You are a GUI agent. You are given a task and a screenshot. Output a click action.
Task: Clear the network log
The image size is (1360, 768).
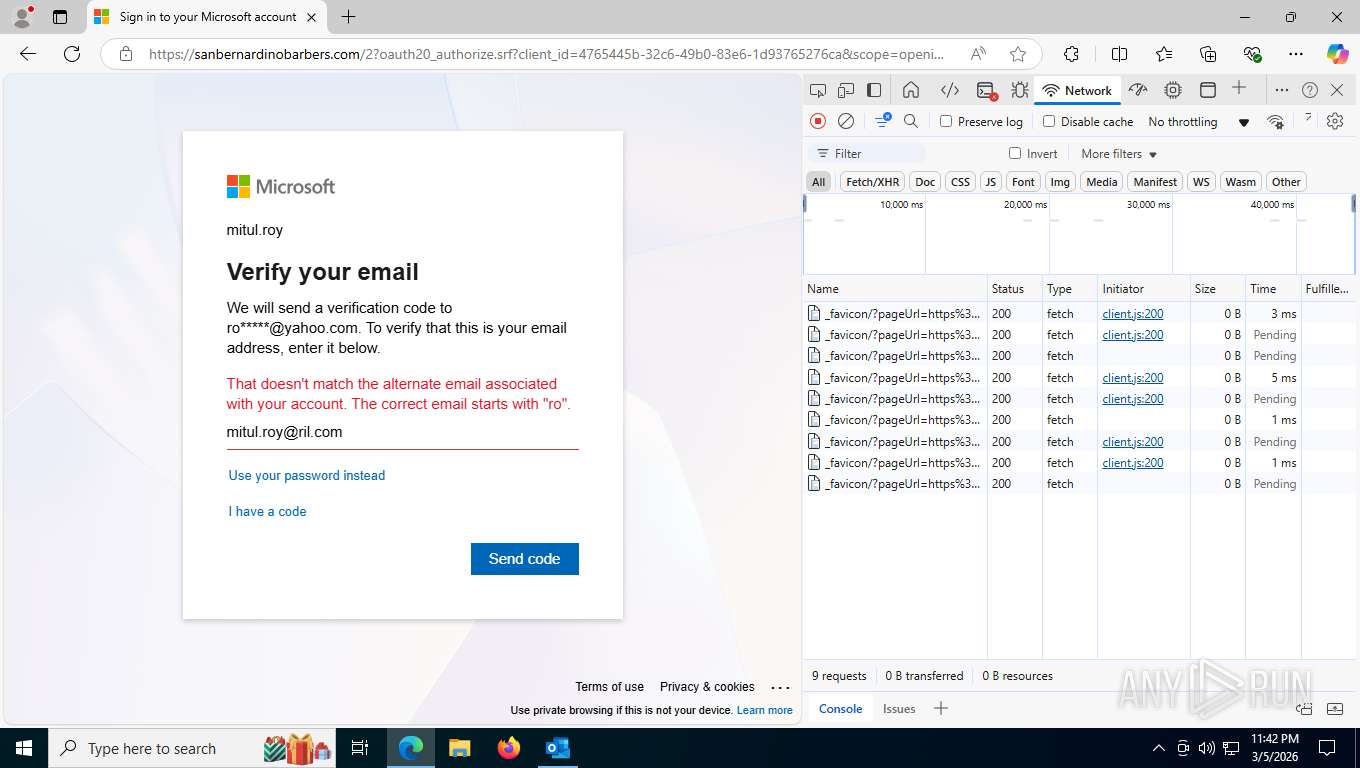point(846,121)
